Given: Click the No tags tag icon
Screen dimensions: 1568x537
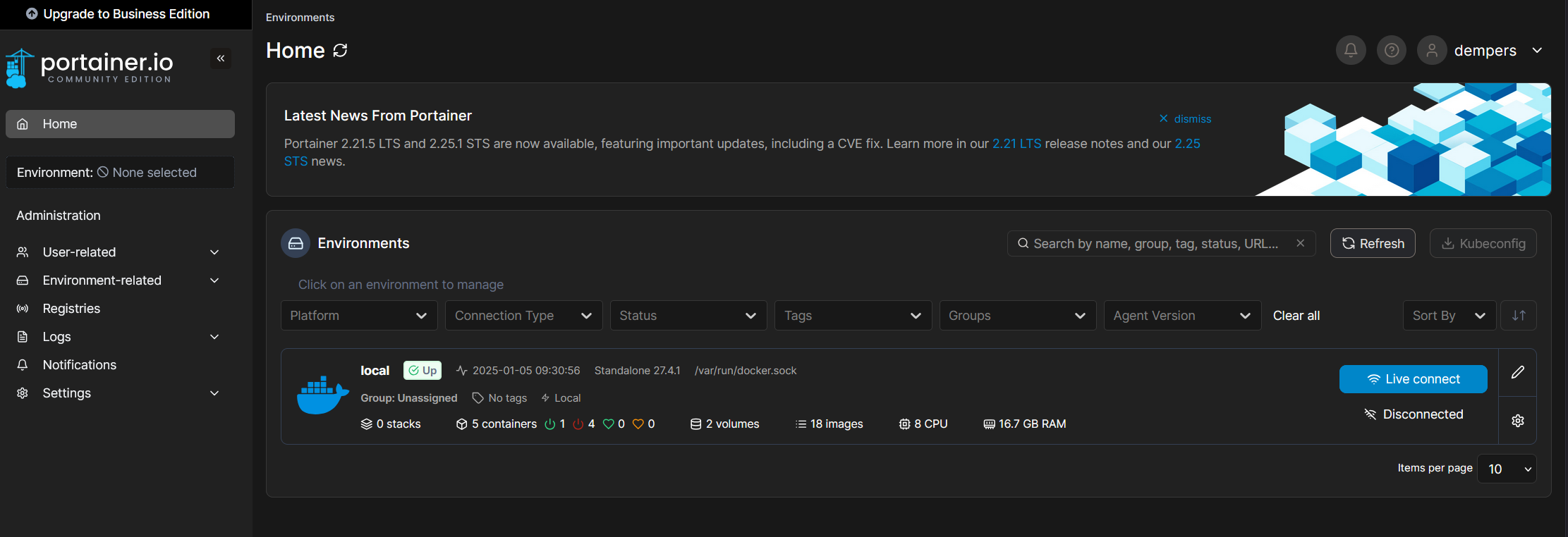Looking at the screenshot, I should coord(478,398).
